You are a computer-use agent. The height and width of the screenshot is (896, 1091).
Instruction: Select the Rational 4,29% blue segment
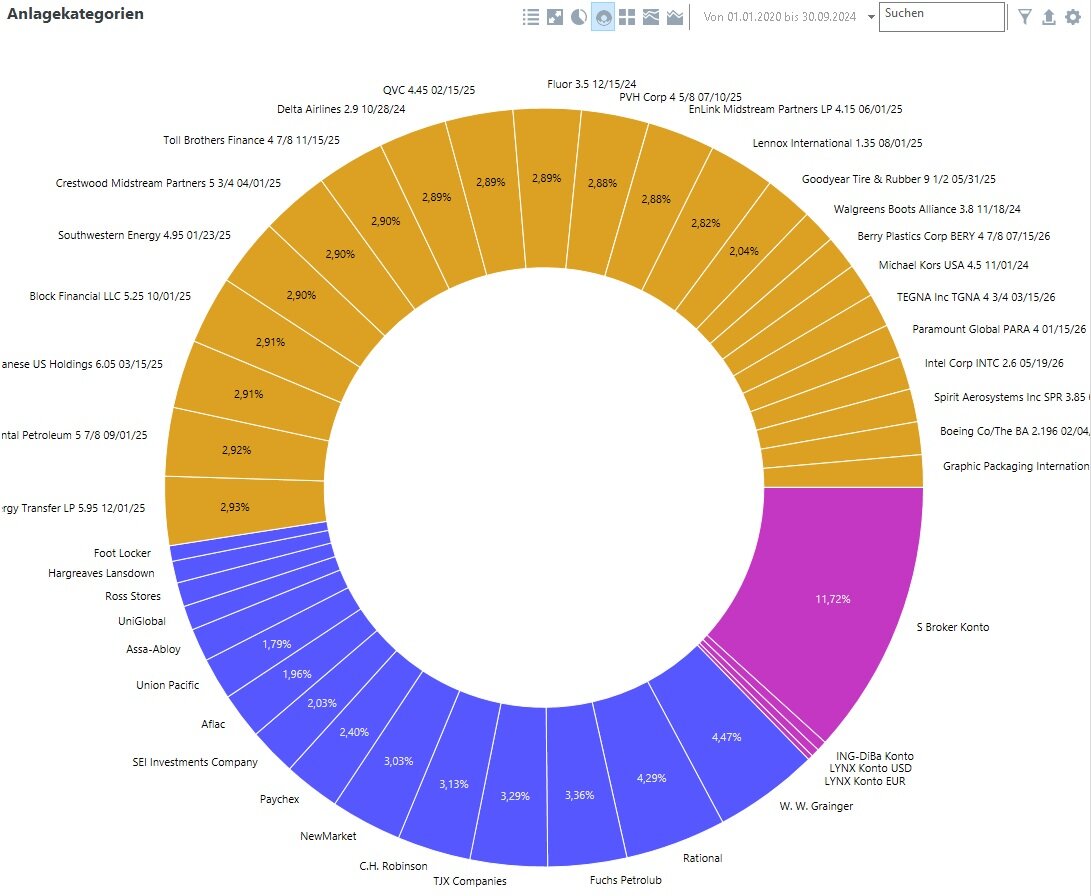[x=653, y=778]
